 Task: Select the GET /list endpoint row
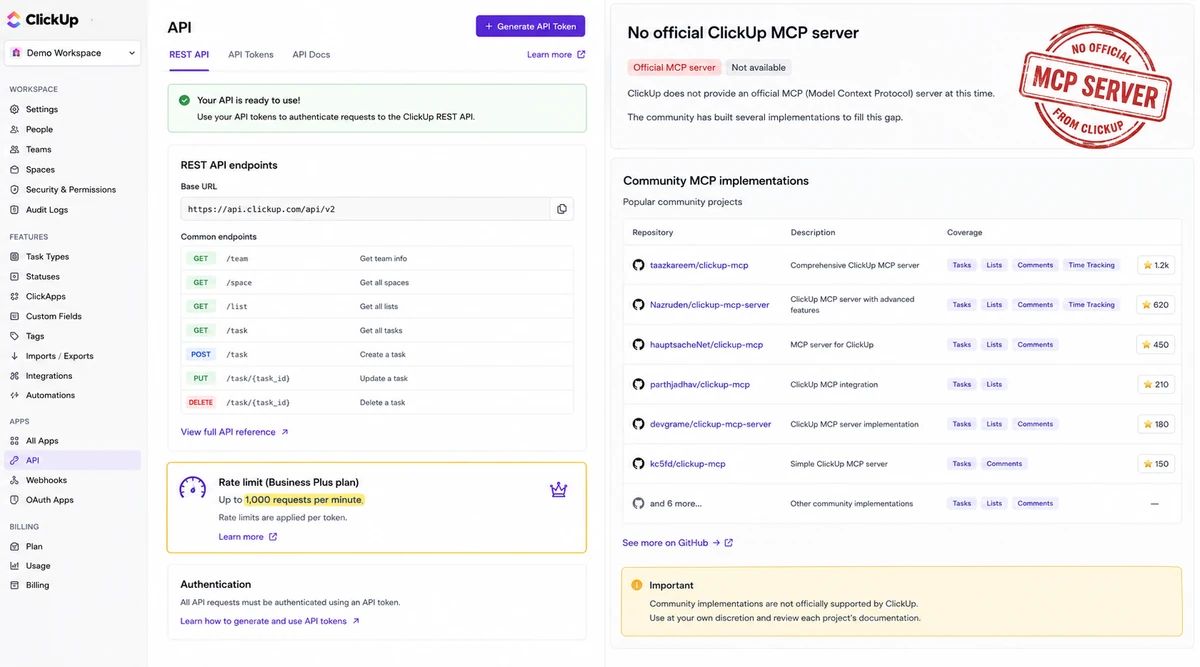[377, 306]
